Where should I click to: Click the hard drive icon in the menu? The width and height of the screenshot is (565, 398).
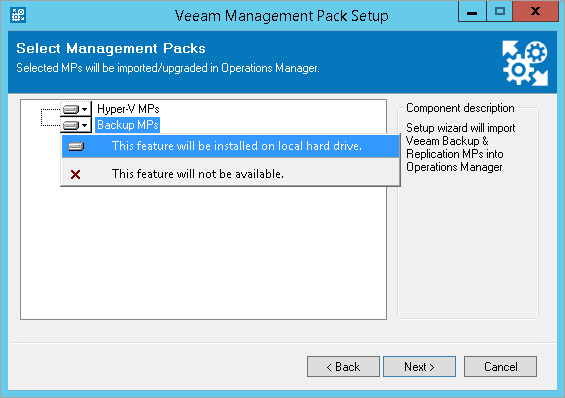tap(76, 147)
